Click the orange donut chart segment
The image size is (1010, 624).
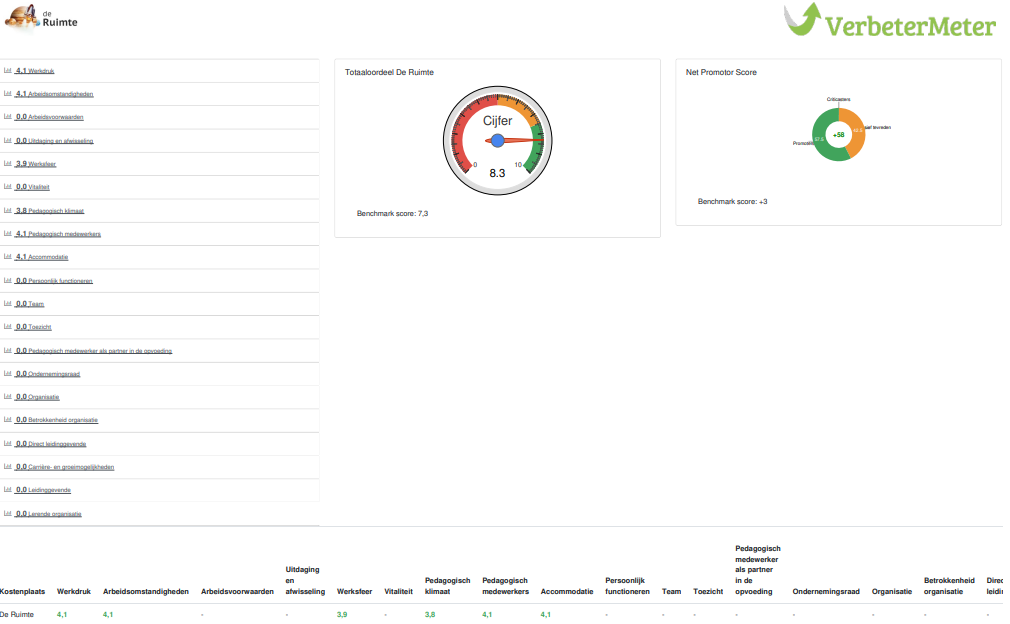coord(857,130)
